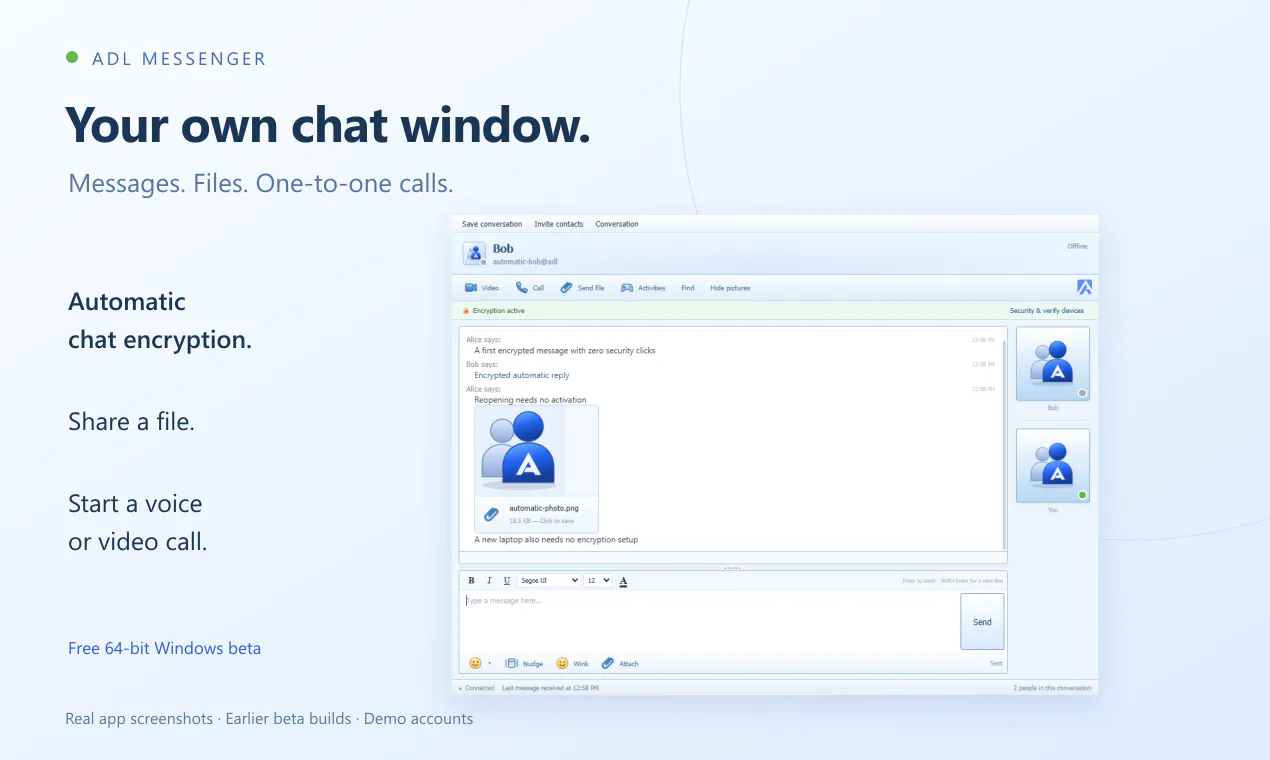
Task: Click the Free 64-bit Windows beta link
Action: pos(164,648)
